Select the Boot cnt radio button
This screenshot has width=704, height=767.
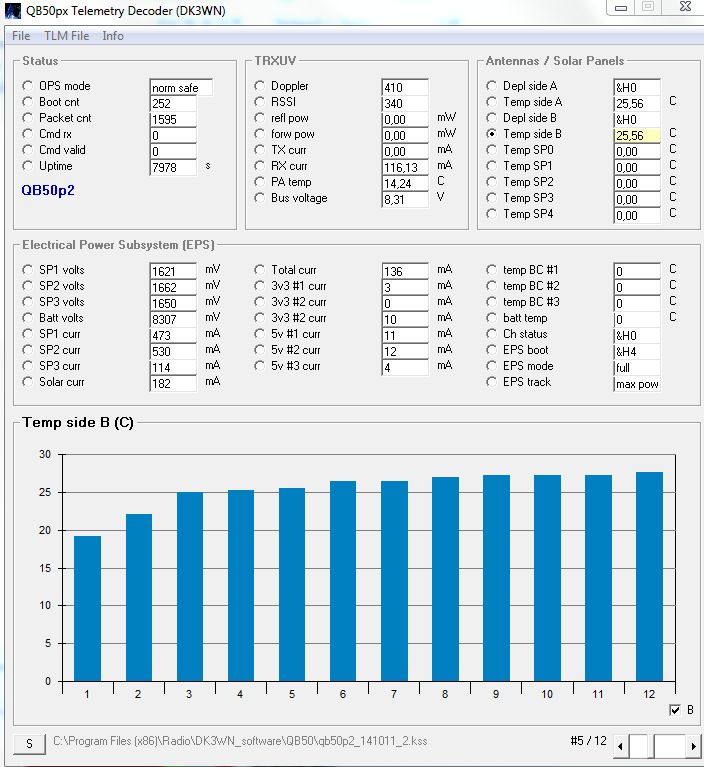(27, 102)
